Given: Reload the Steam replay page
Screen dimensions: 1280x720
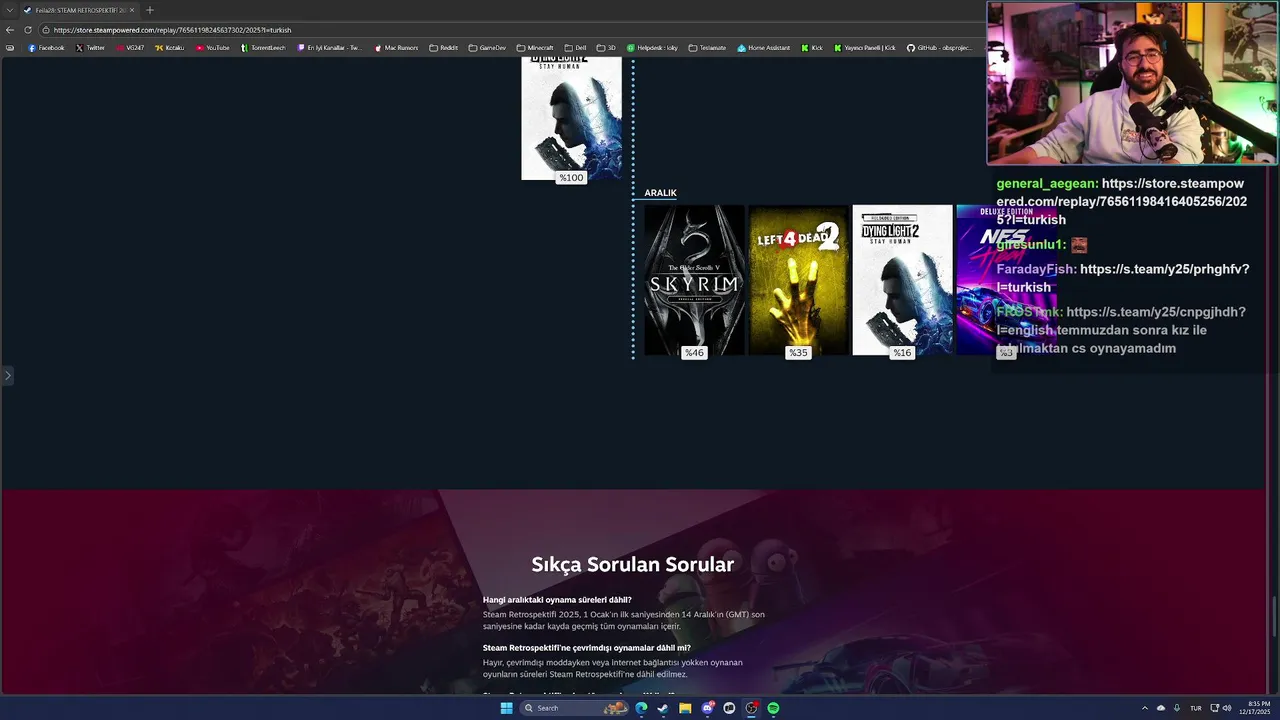Looking at the screenshot, I should [28, 30].
